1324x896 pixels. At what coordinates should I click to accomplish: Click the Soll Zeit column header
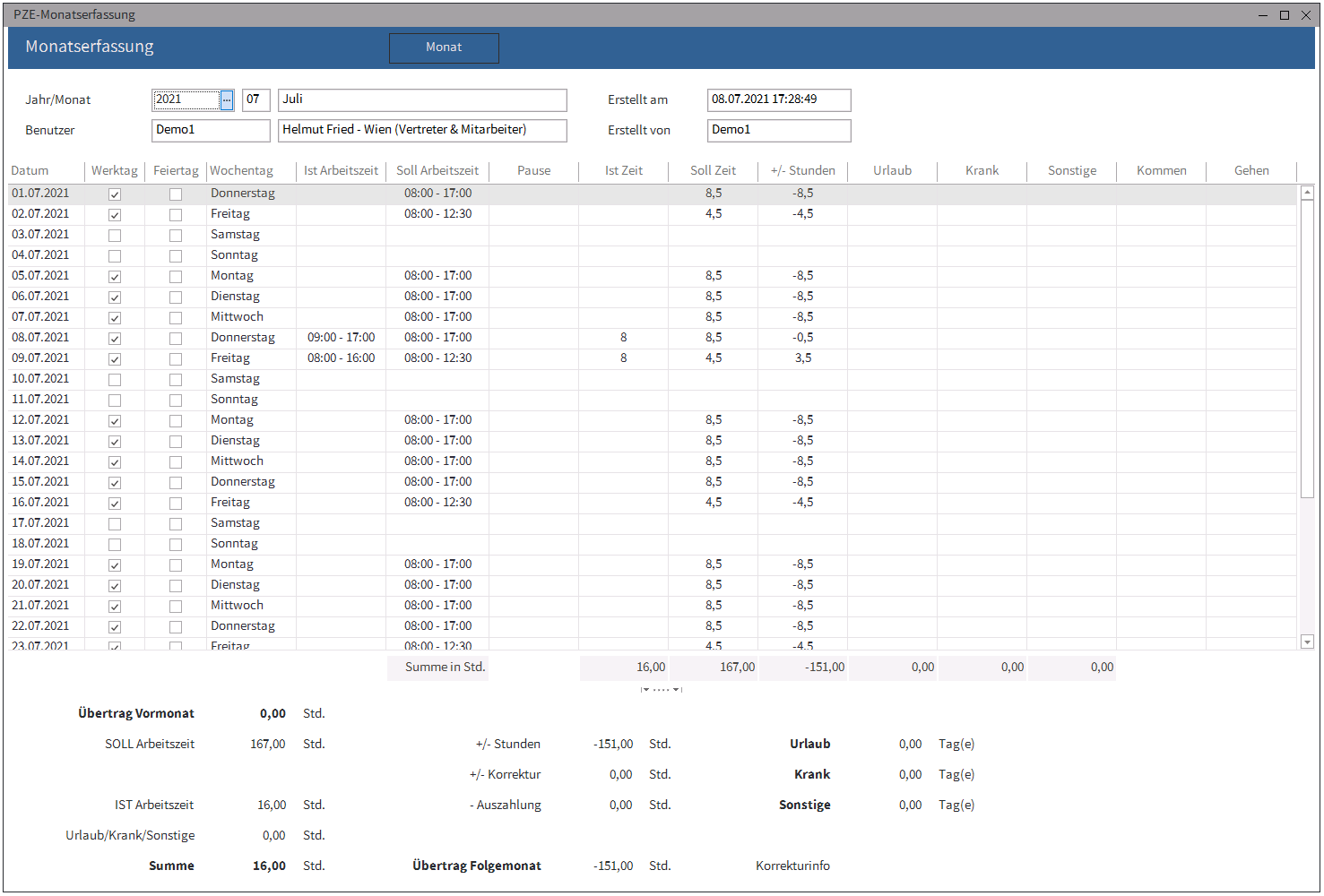(714, 170)
